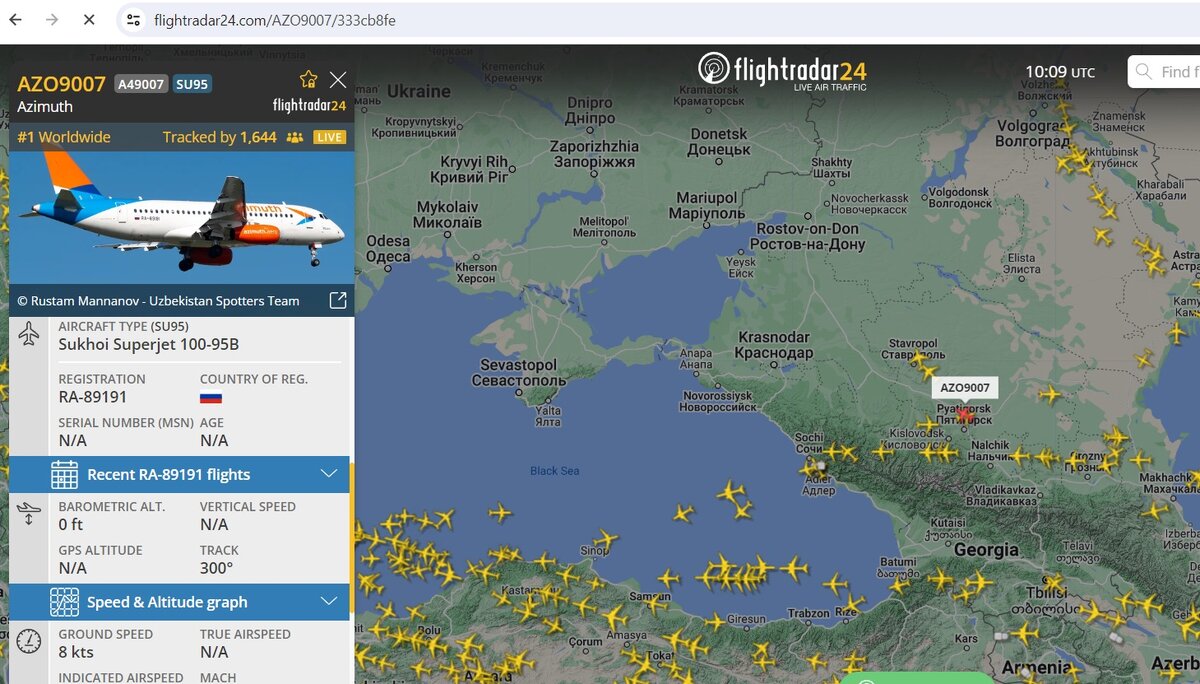The height and width of the screenshot is (684, 1200).
Task: Click the Speed & Altitude graph icon
Action: (64, 602)
